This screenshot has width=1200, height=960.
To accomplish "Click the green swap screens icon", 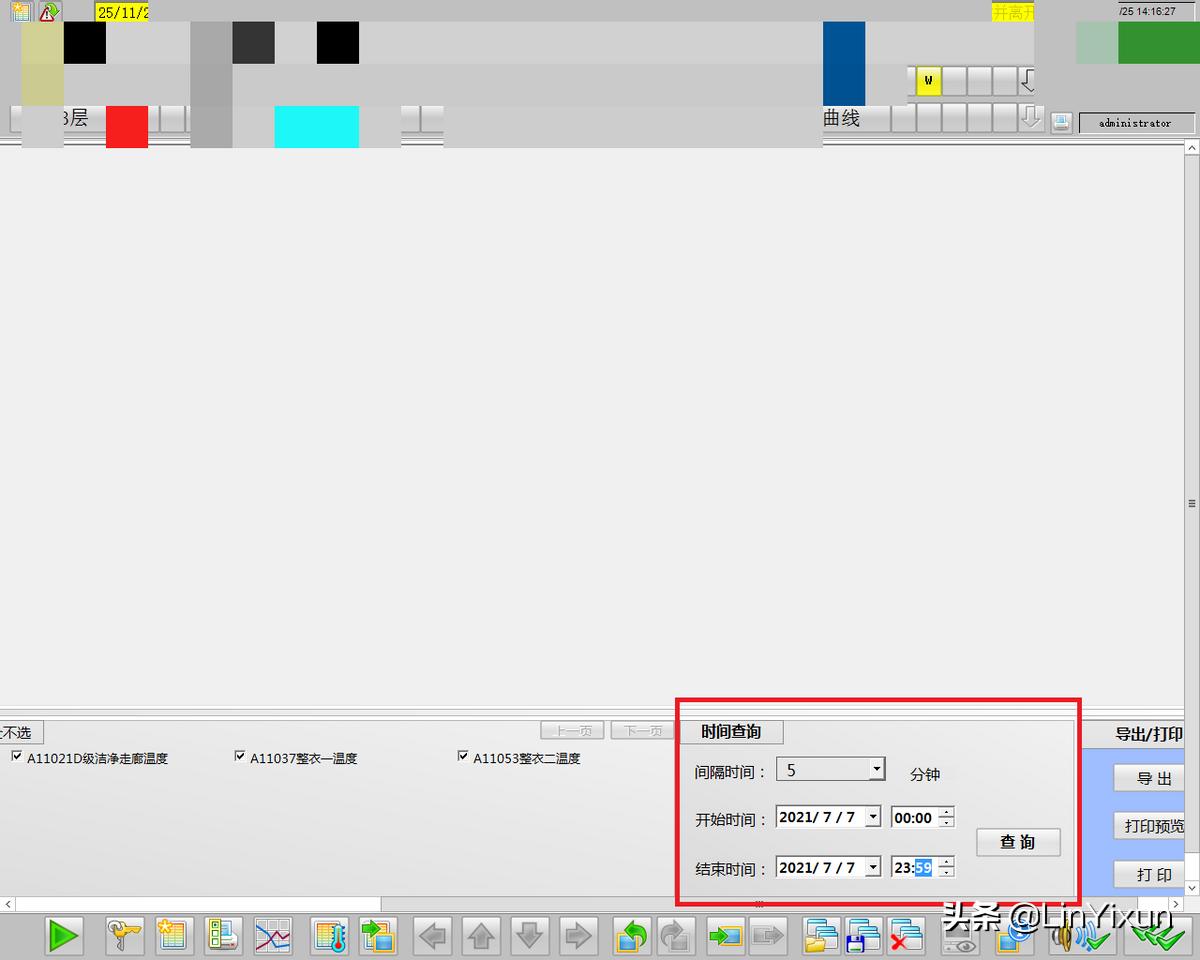I will tap(378, 936).
